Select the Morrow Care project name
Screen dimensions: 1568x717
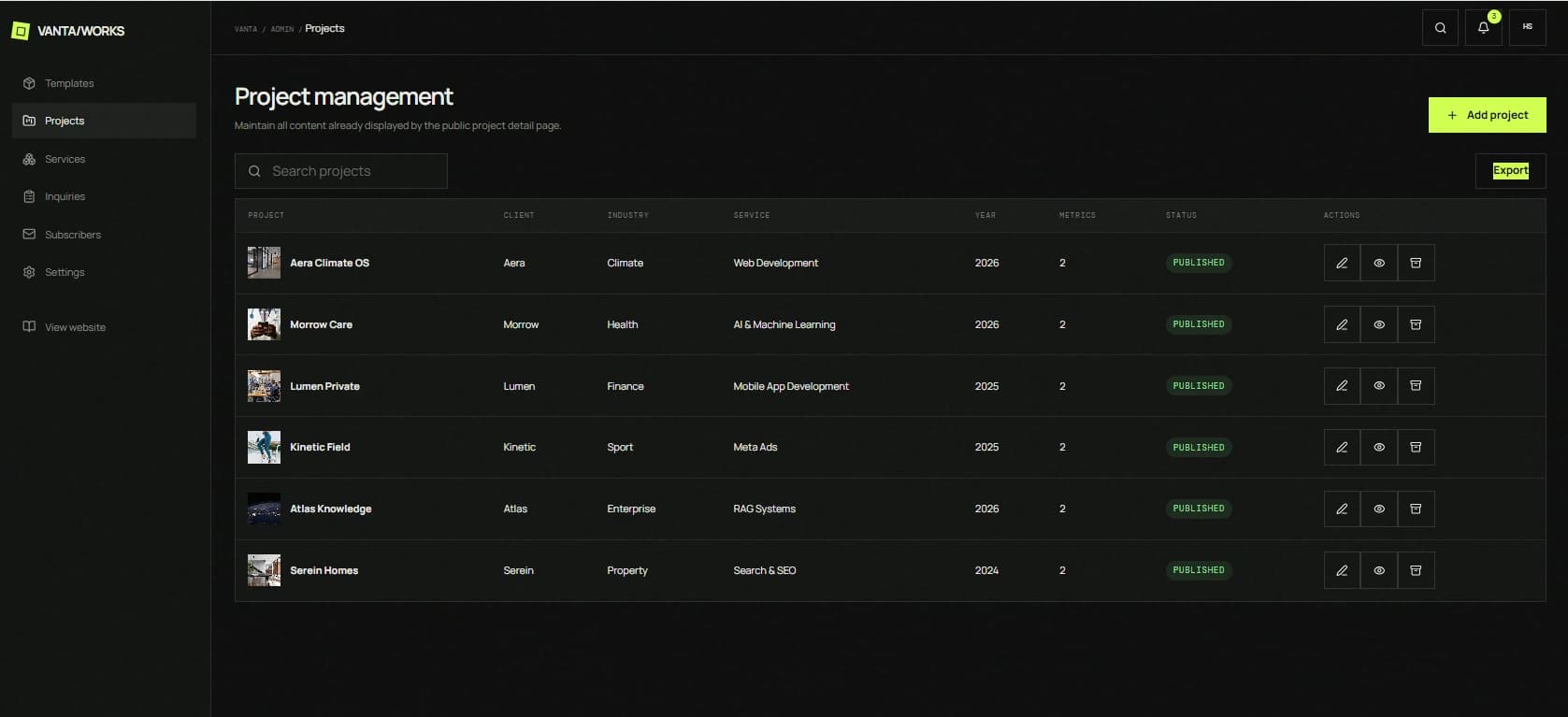(321, 324)
